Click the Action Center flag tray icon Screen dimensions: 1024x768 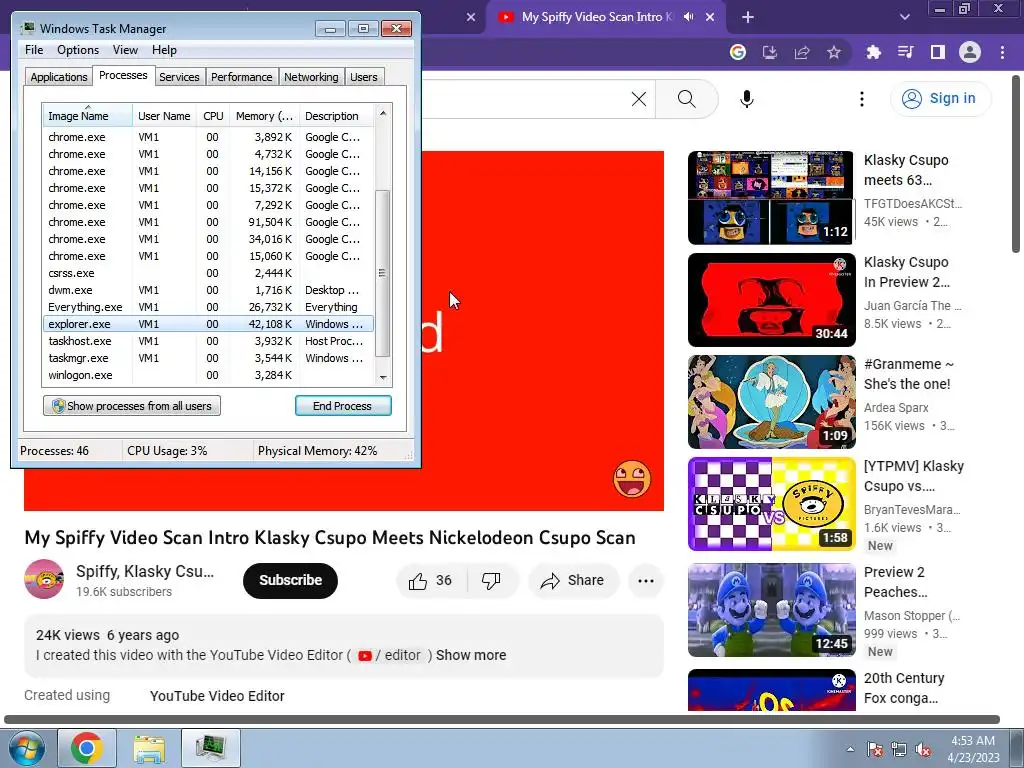pos(875,749)
